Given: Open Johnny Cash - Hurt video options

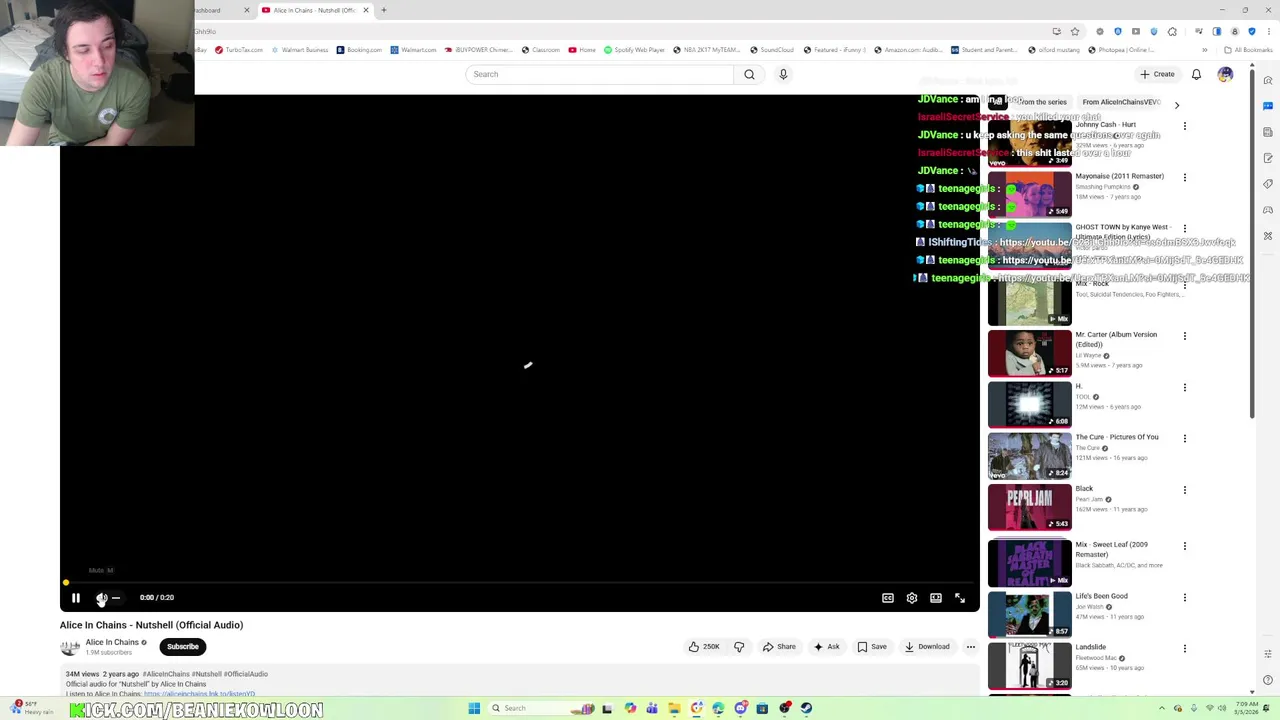Looking at the screenshot, I should click(1185, 126).
